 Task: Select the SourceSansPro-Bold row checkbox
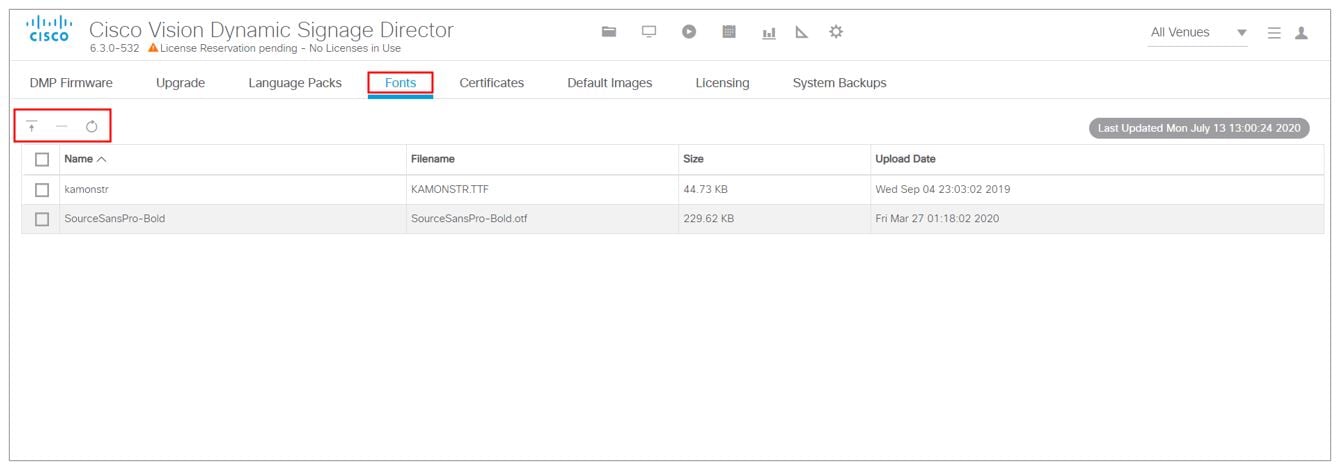[42, 219]
